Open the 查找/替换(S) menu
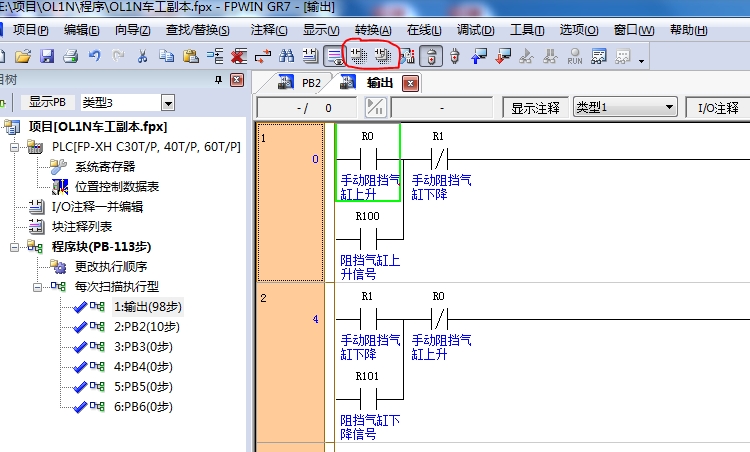 pyautogui.click(x=198, y=30)
